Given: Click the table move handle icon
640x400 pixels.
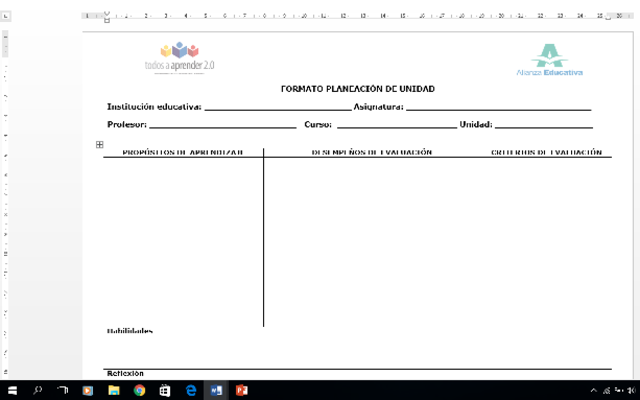Looking at the screenshot, I should pyautogui.click(x=100, y=144).
